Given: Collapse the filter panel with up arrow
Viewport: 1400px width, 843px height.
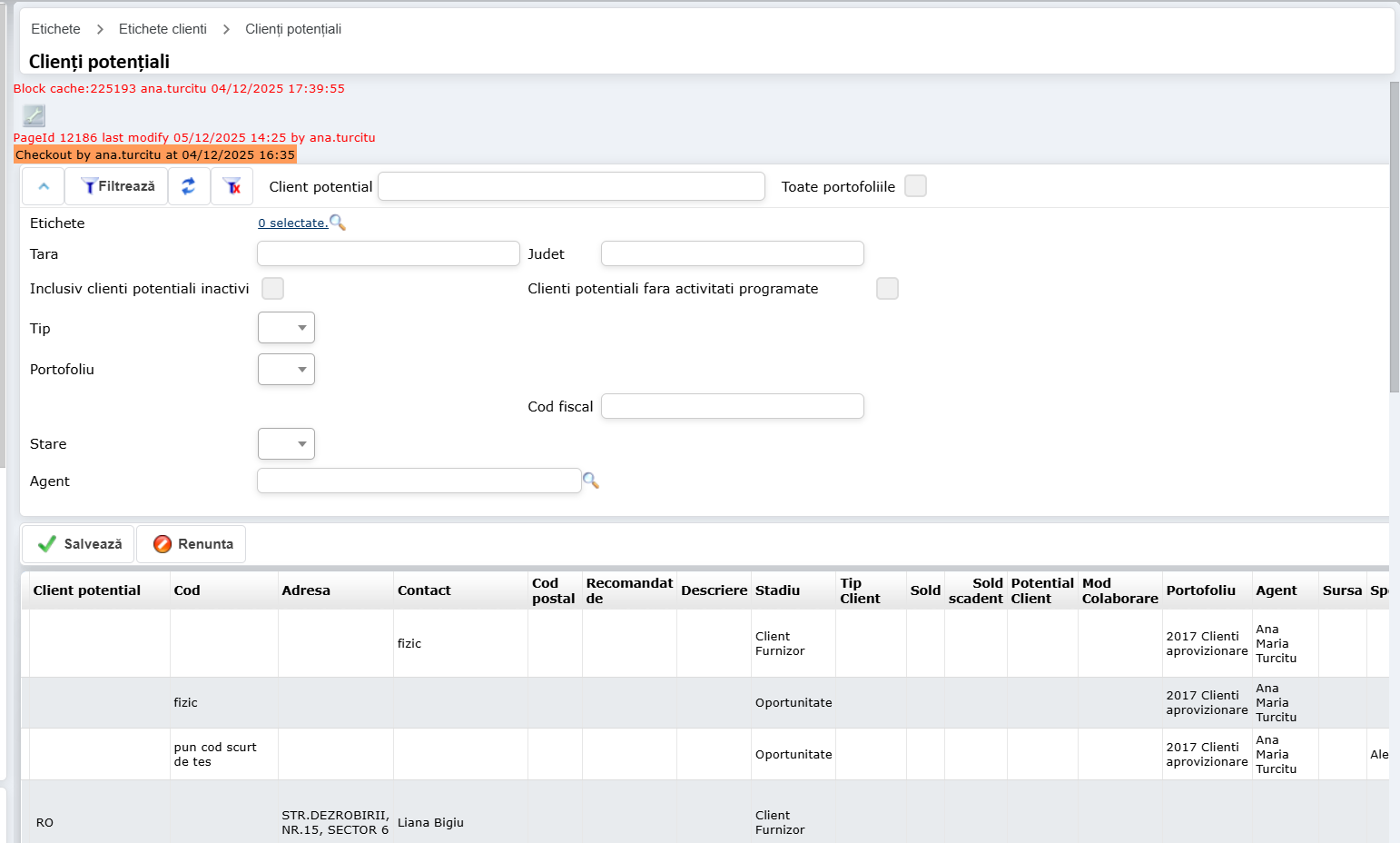Looking at the screenshot, I should [x=43, y=186].
